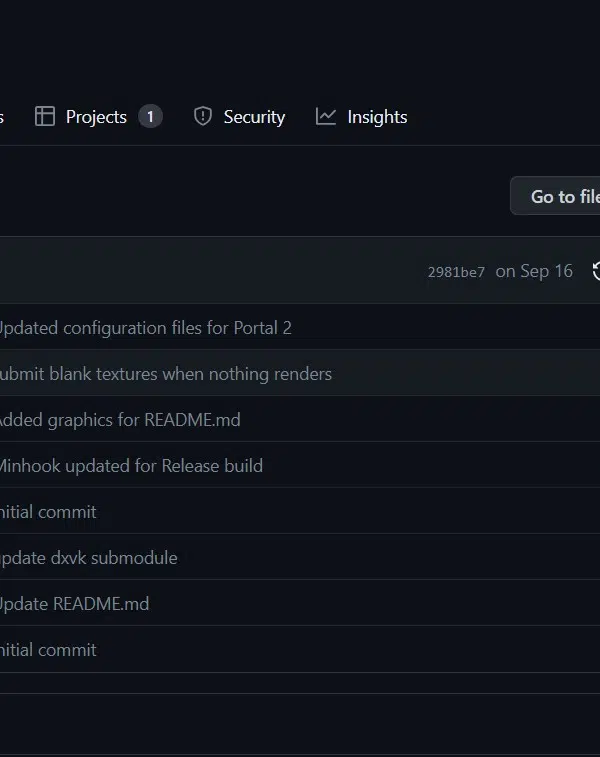Image resolution: width=600 pixels, height=757 pixels.
Task: Open 'Added graphics for README.md' commit message
Action: 120,420
